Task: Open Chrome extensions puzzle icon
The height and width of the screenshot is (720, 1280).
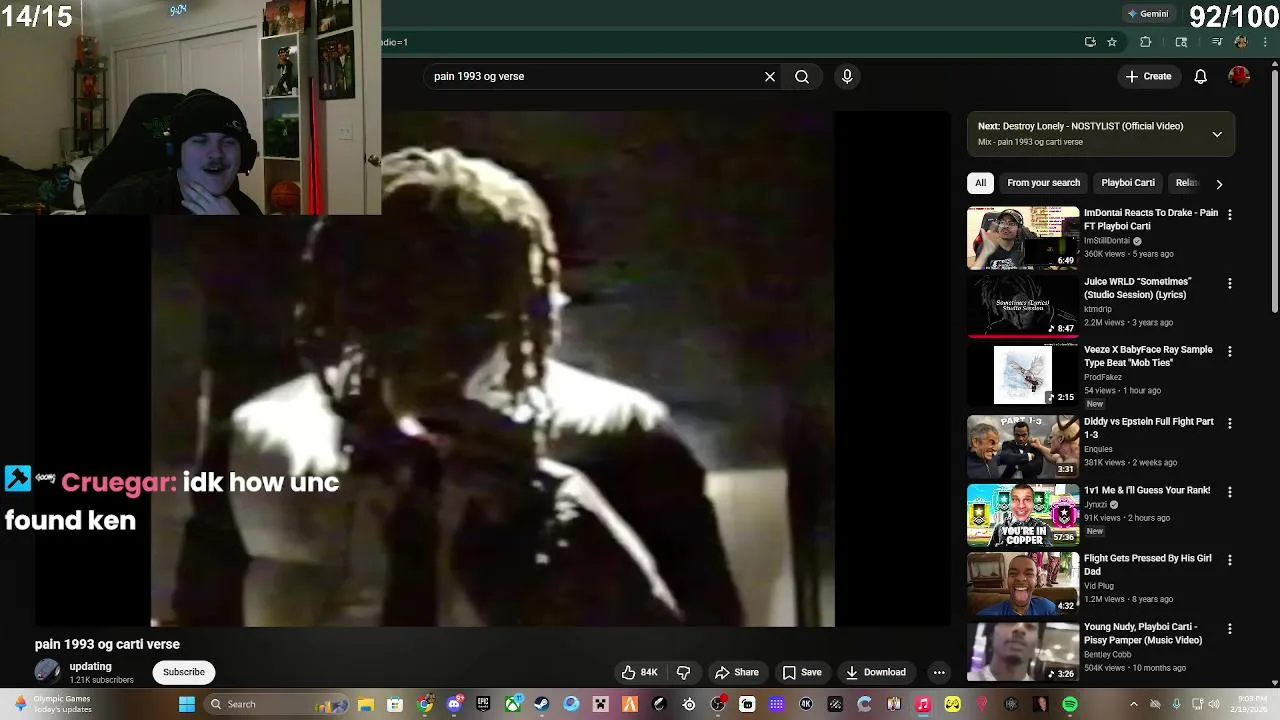Action: [x=1146, y=42]
